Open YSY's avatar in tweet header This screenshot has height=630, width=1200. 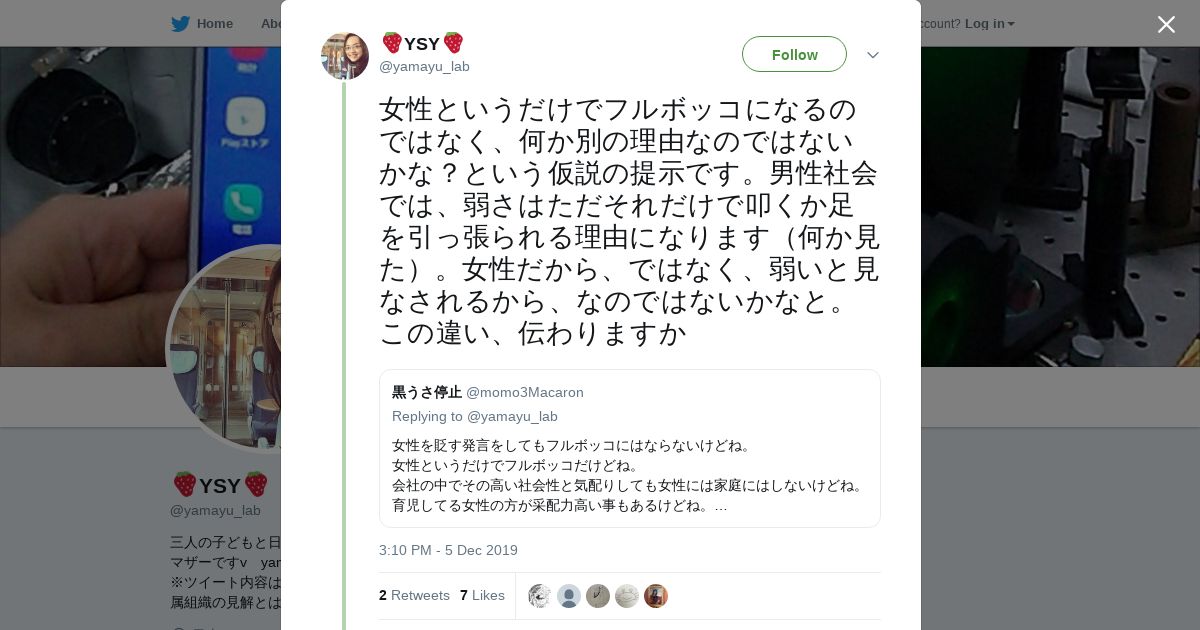345,56
